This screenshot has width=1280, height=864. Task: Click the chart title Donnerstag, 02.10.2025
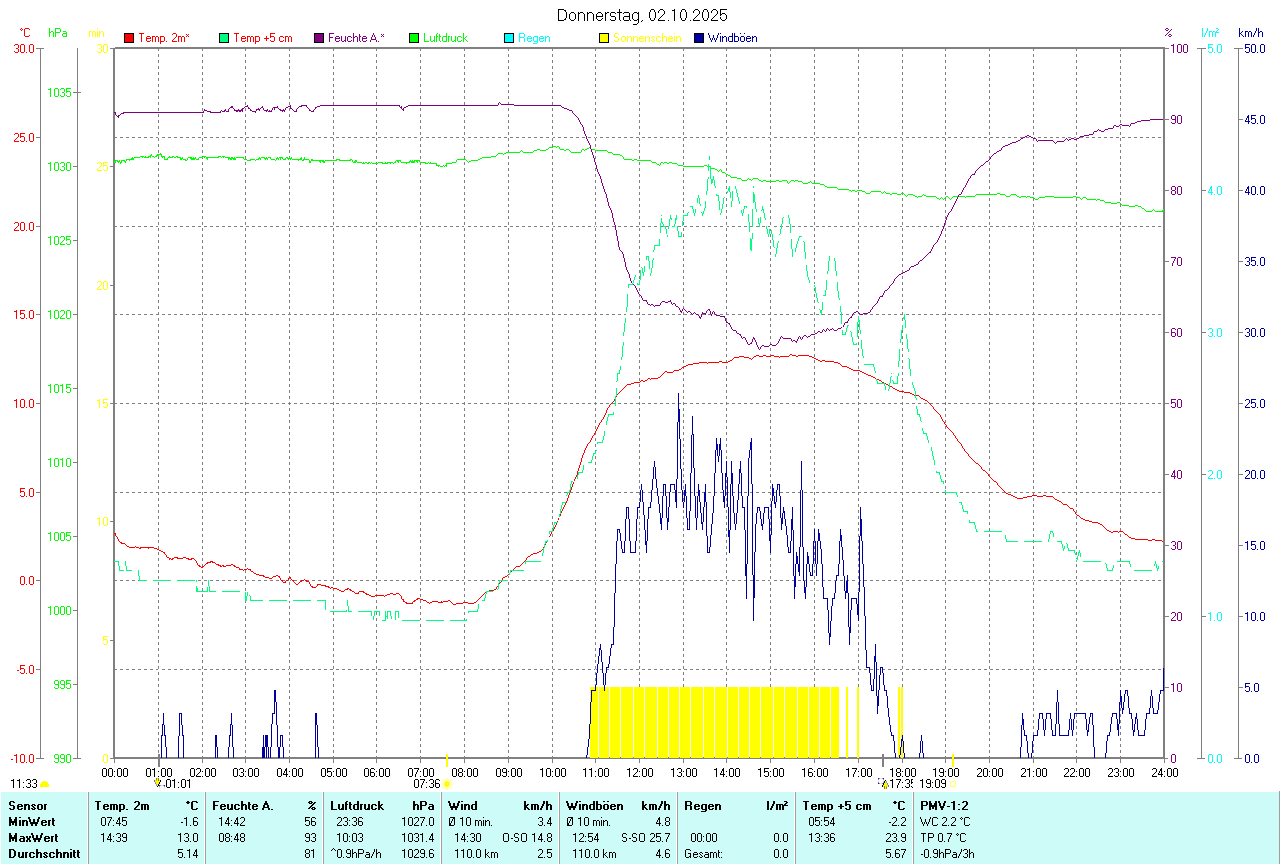642,15
